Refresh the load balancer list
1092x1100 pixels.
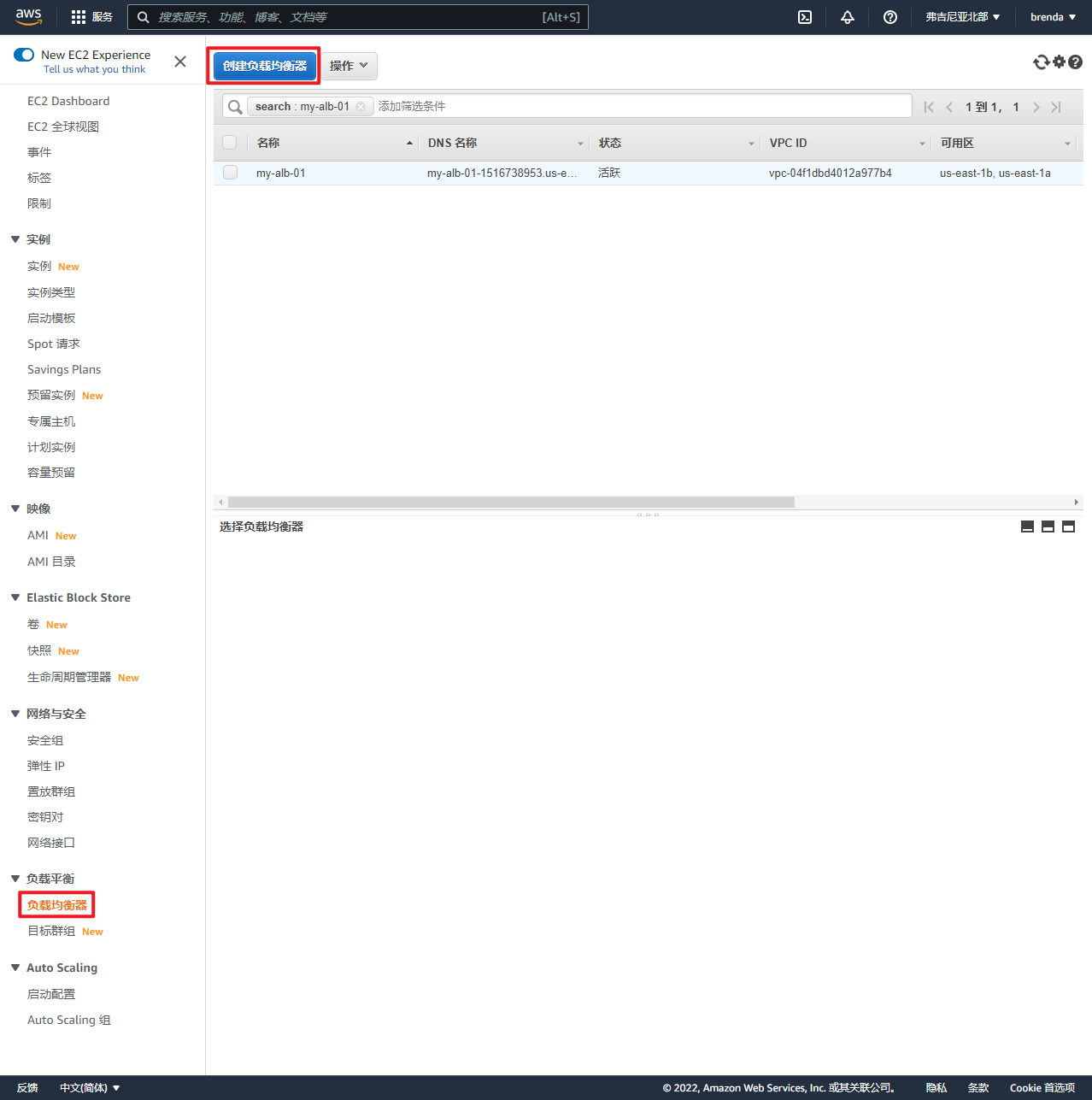pyautogui.click(x=1041, y=62)
